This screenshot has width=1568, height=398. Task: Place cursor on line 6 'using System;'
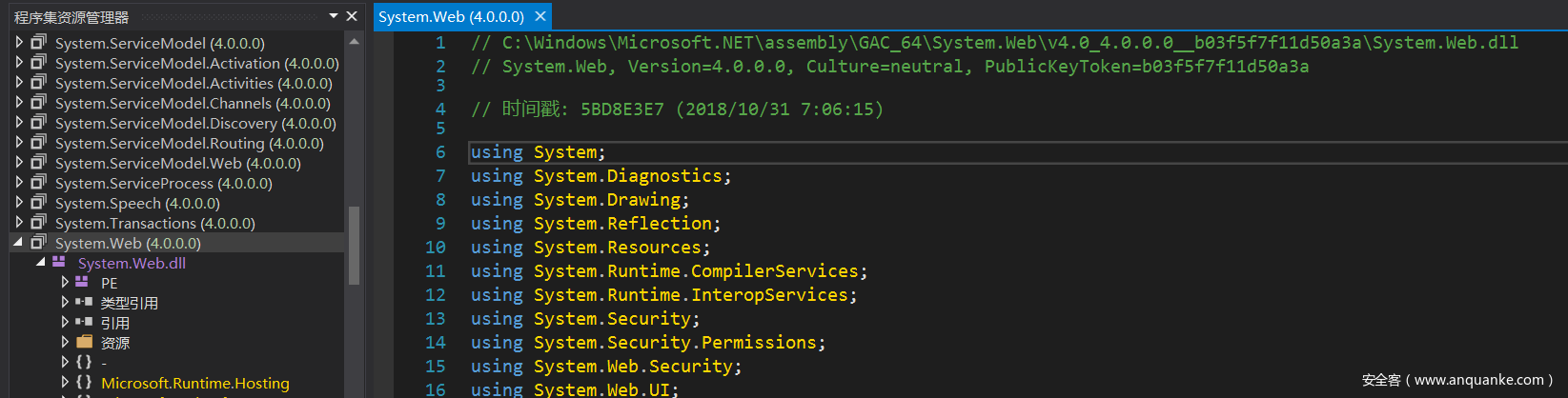click(x=538, y=152)
